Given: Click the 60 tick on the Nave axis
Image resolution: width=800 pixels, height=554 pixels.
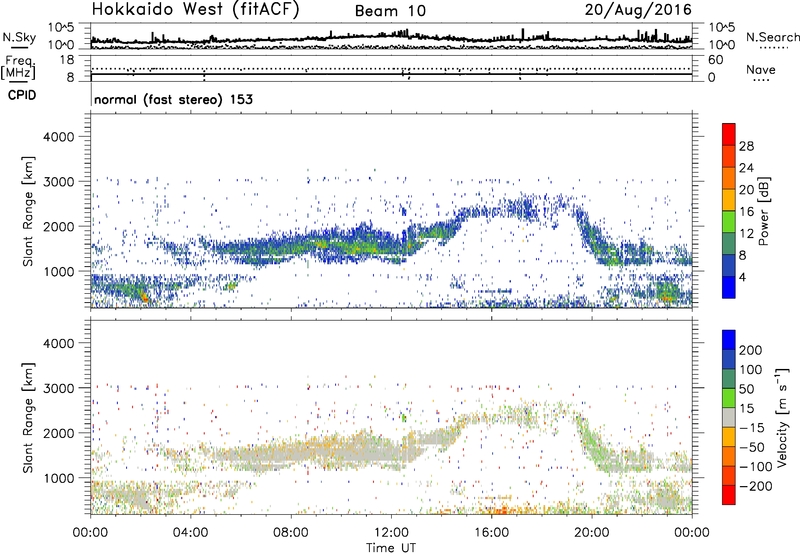Looking at the screenshot, I should point(716,60).
